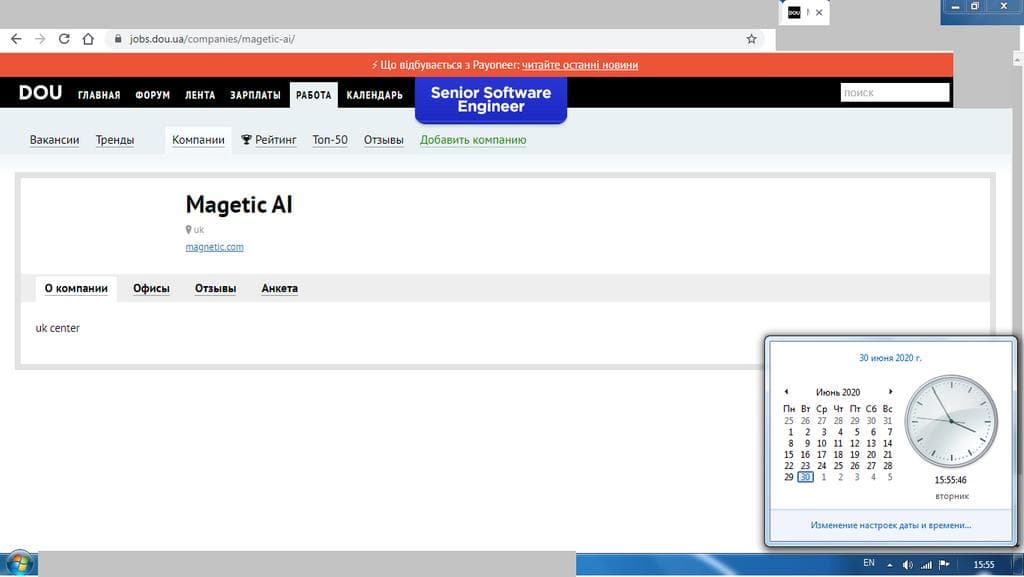
Task: Reload the current page
Action: 64,39
